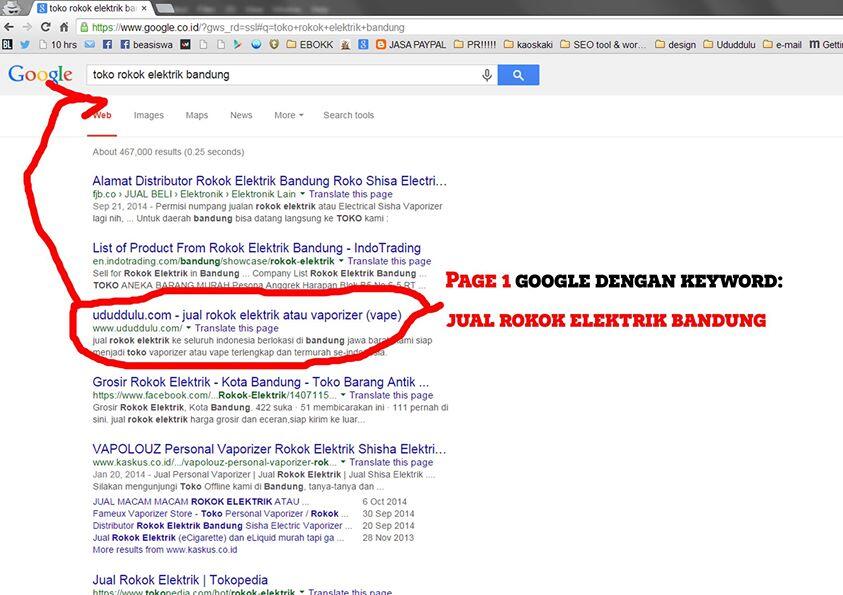Open the JASA PAYPAL Blogger bookmark

[411, 45]
